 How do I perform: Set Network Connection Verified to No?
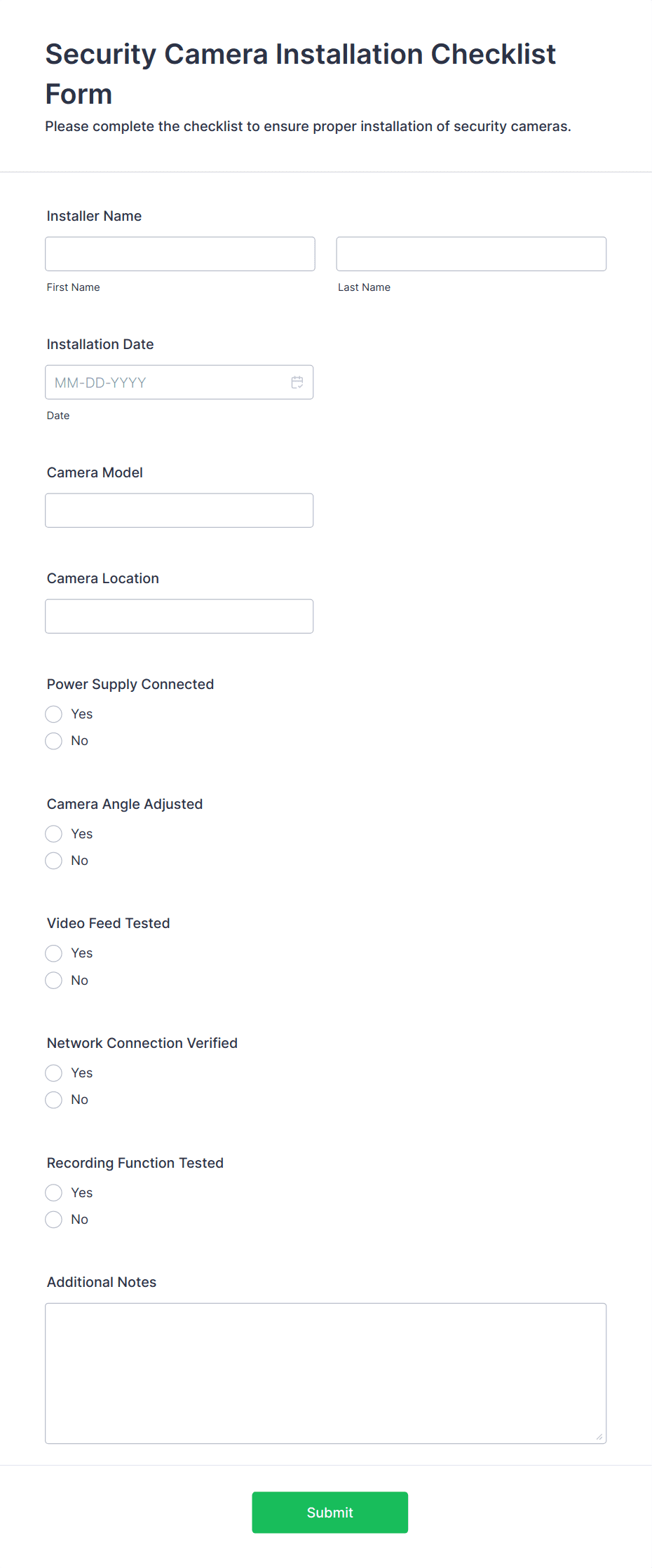click(53, 1100)
